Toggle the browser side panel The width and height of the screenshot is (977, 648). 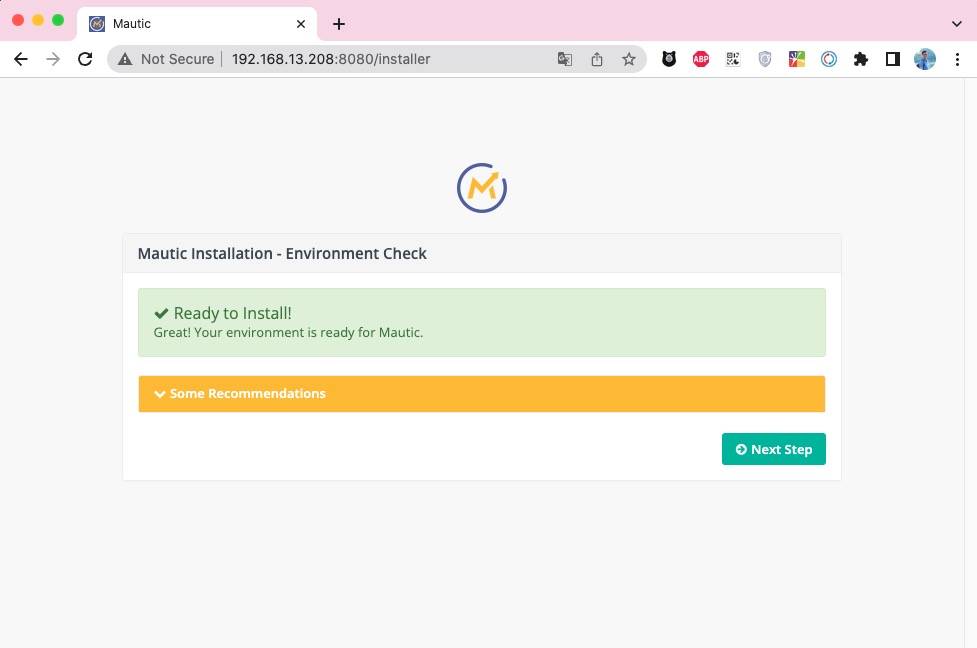pos(893,59)
